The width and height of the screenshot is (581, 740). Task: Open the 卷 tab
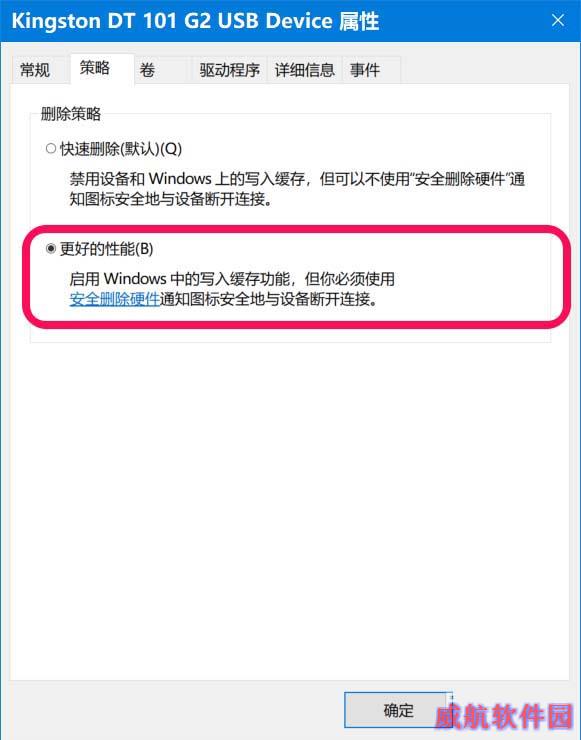[162, 70]
